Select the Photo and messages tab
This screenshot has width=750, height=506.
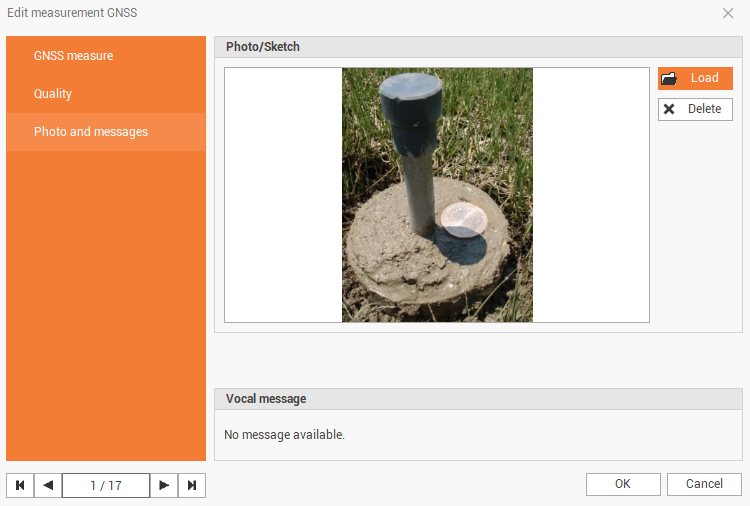[x=91, y=132]
